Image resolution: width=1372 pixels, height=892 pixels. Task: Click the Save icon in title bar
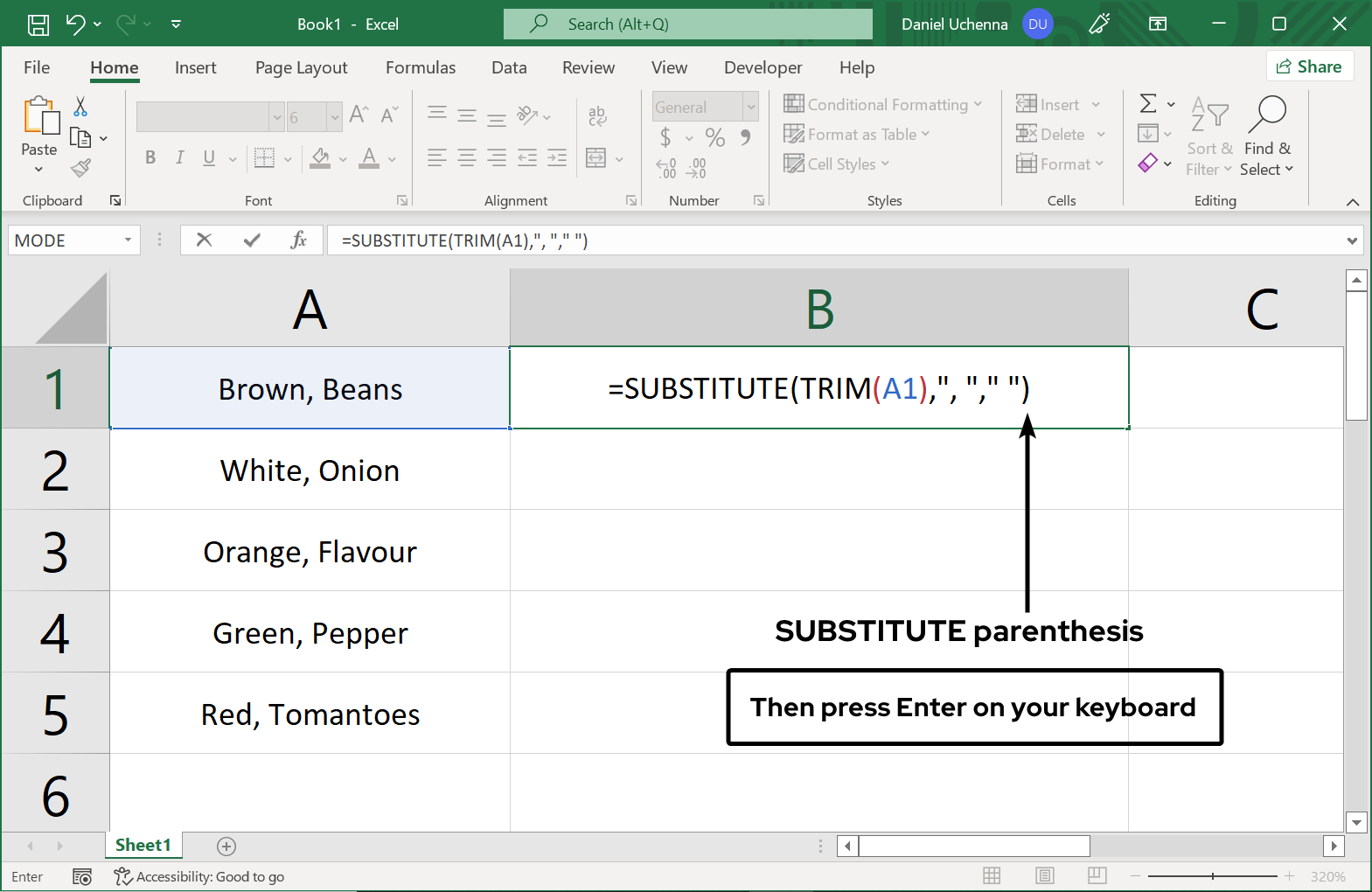tap(38, 24)
